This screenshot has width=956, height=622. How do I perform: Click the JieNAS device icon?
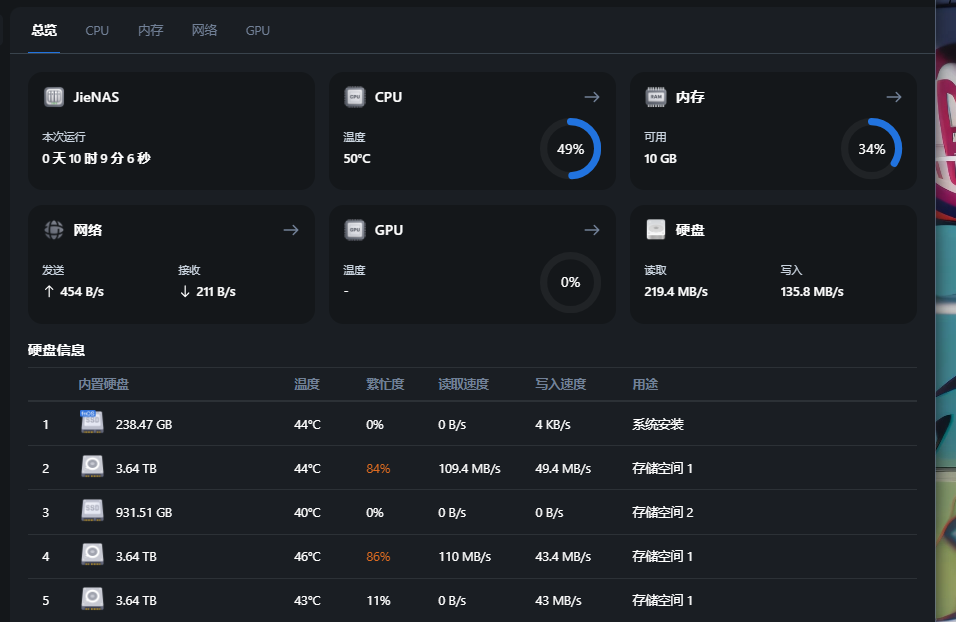click(54, 97)
